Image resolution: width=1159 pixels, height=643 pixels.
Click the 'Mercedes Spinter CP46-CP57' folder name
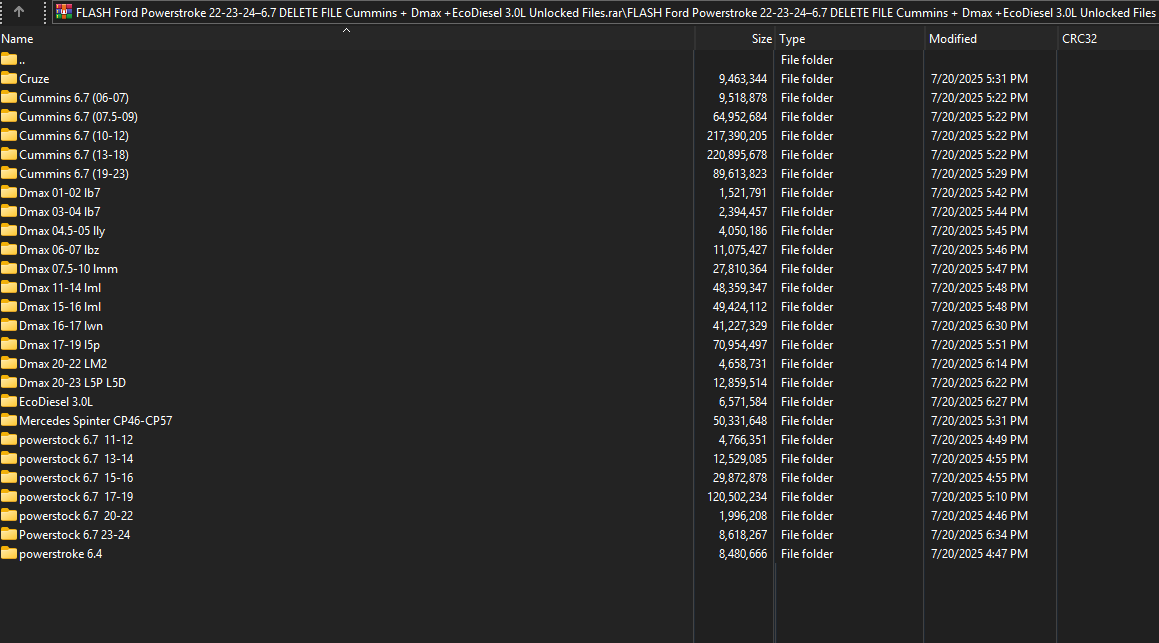click(95, 421)
